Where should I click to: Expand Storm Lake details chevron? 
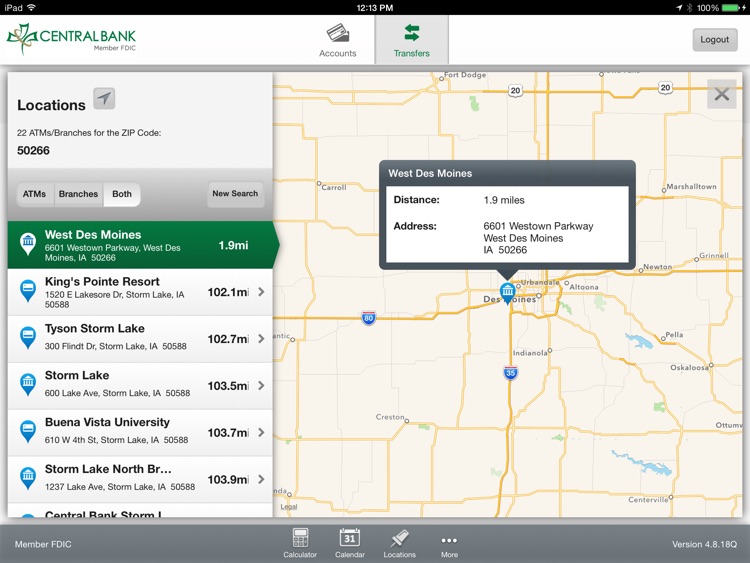pos(261,386)
